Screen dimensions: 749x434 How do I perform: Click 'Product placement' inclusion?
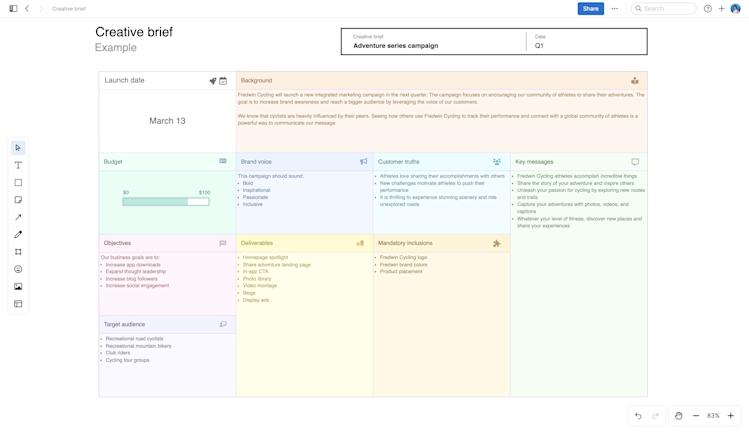tap(401, 271)
